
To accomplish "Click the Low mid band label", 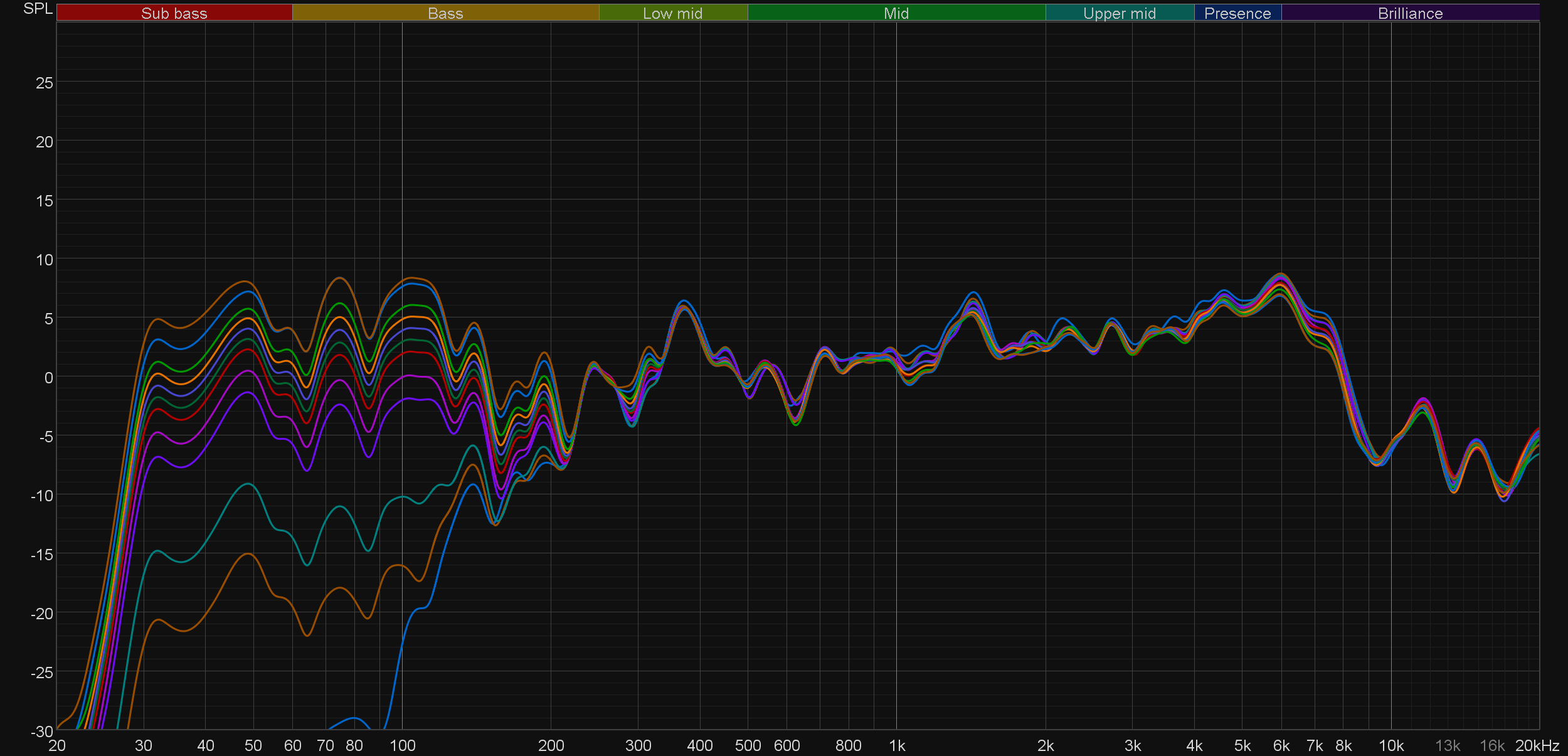I will tap(672, 13).
